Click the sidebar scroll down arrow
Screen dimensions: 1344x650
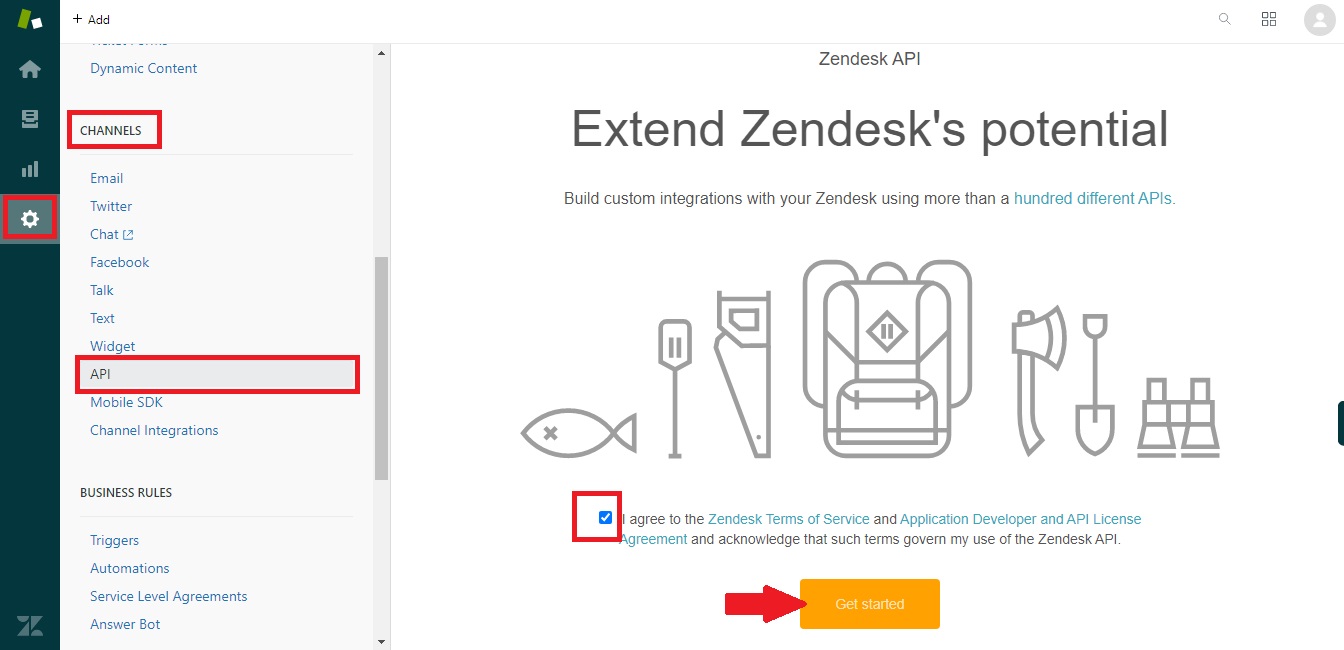381,641
